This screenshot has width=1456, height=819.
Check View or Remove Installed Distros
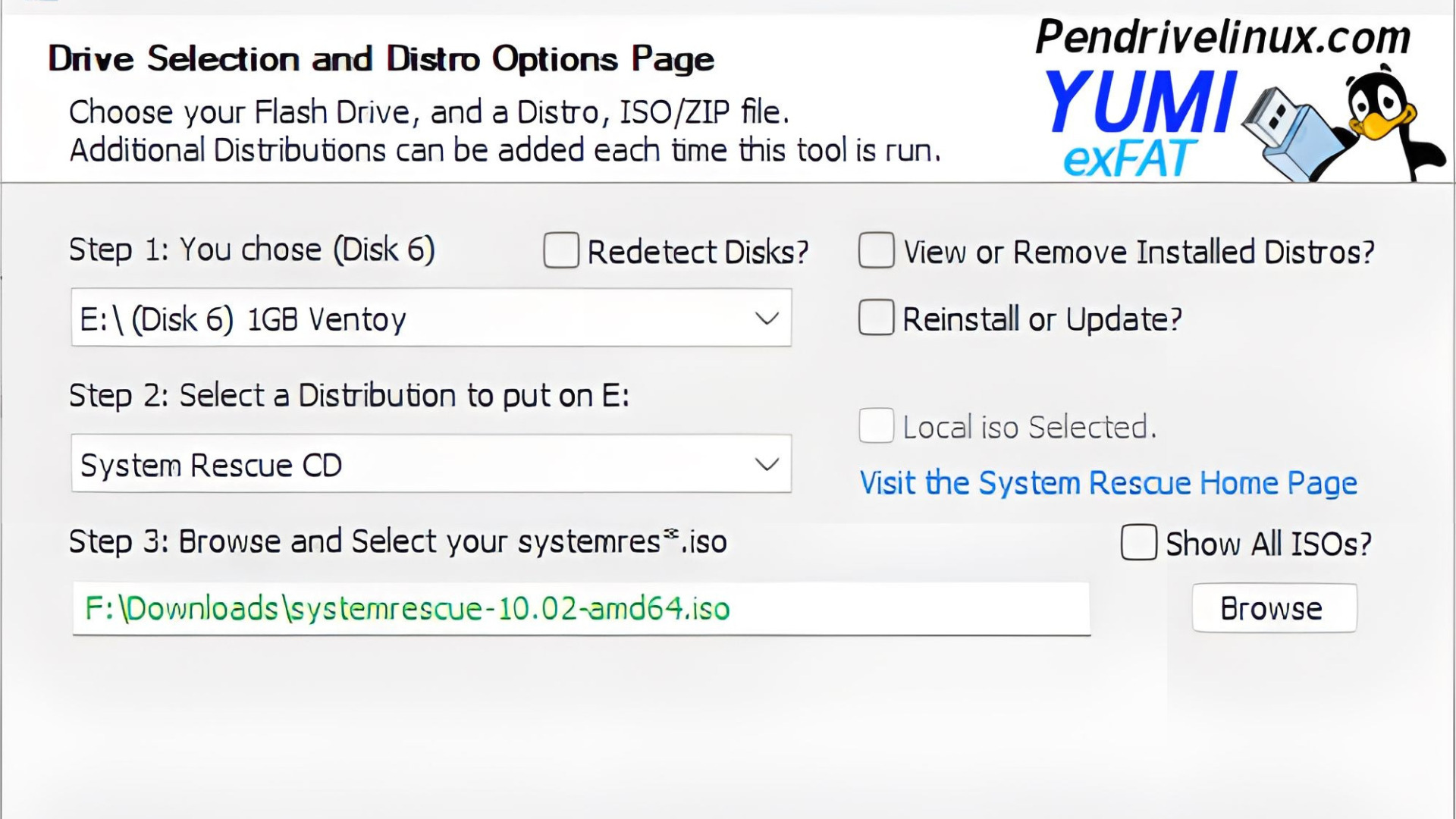[876, 251]
